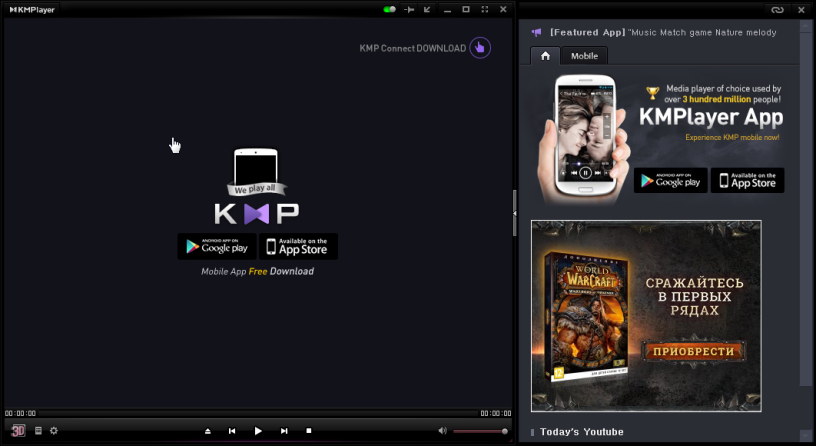Close the side panel

pyautogui.click(x=801, y=10)
